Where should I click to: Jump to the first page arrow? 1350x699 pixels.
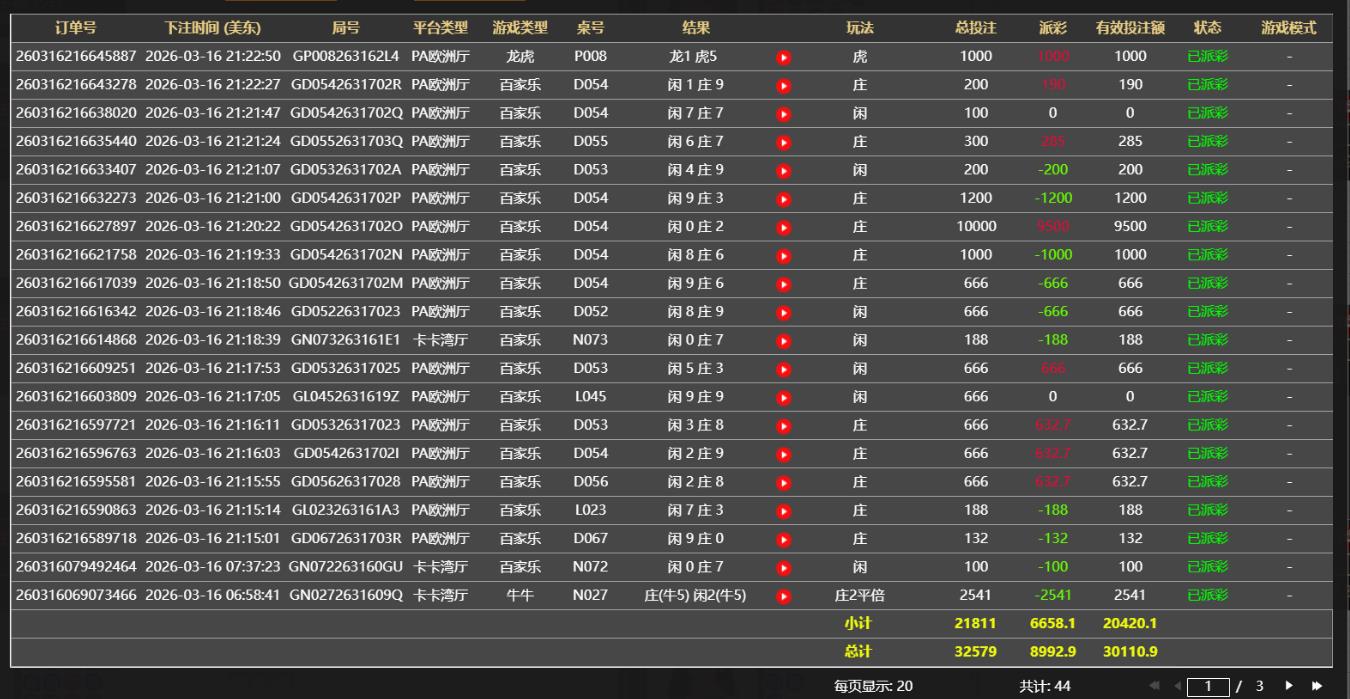click(x=1155, y=686)
